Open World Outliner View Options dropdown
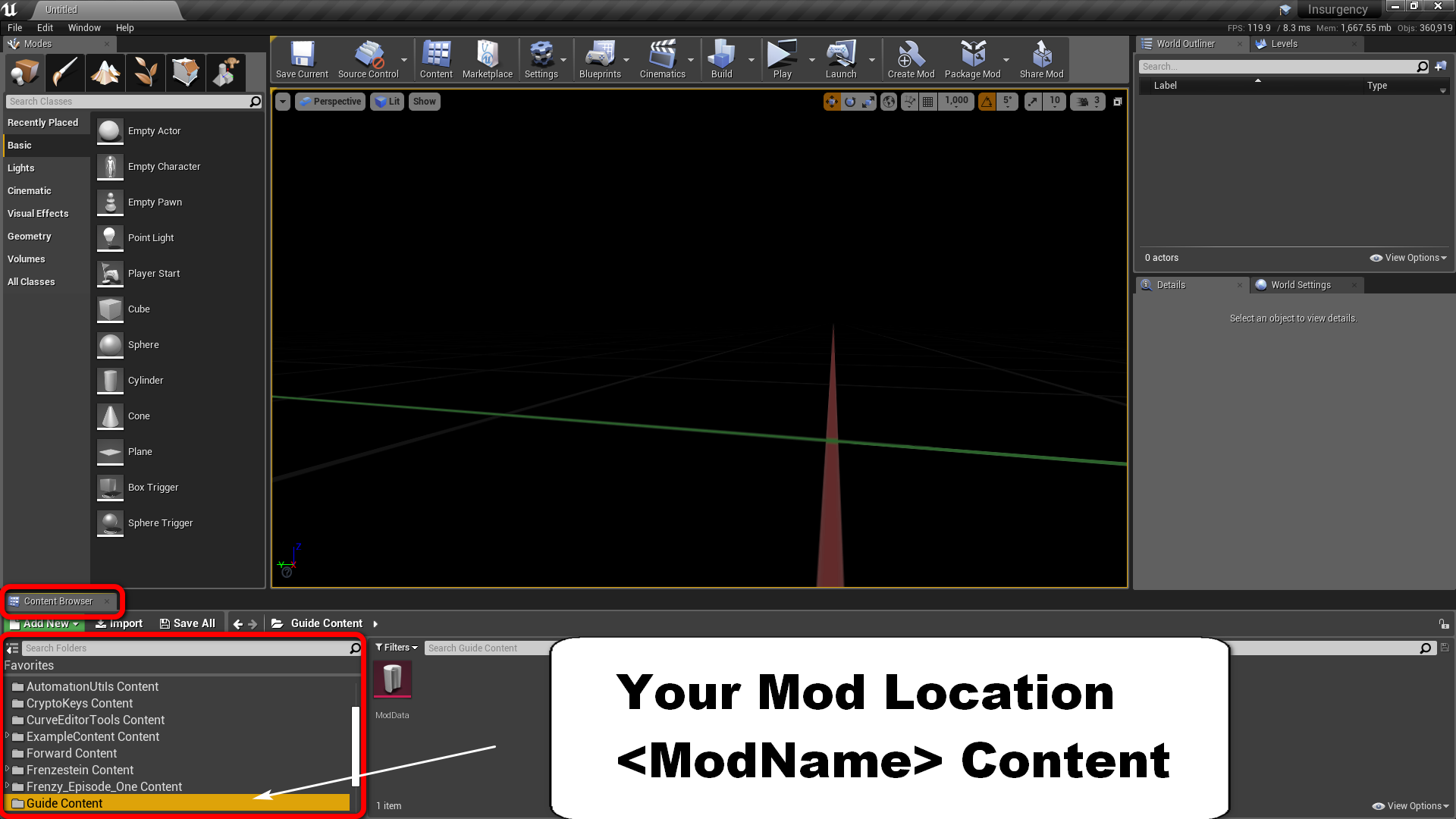1456x819 pixels. 1408,258
